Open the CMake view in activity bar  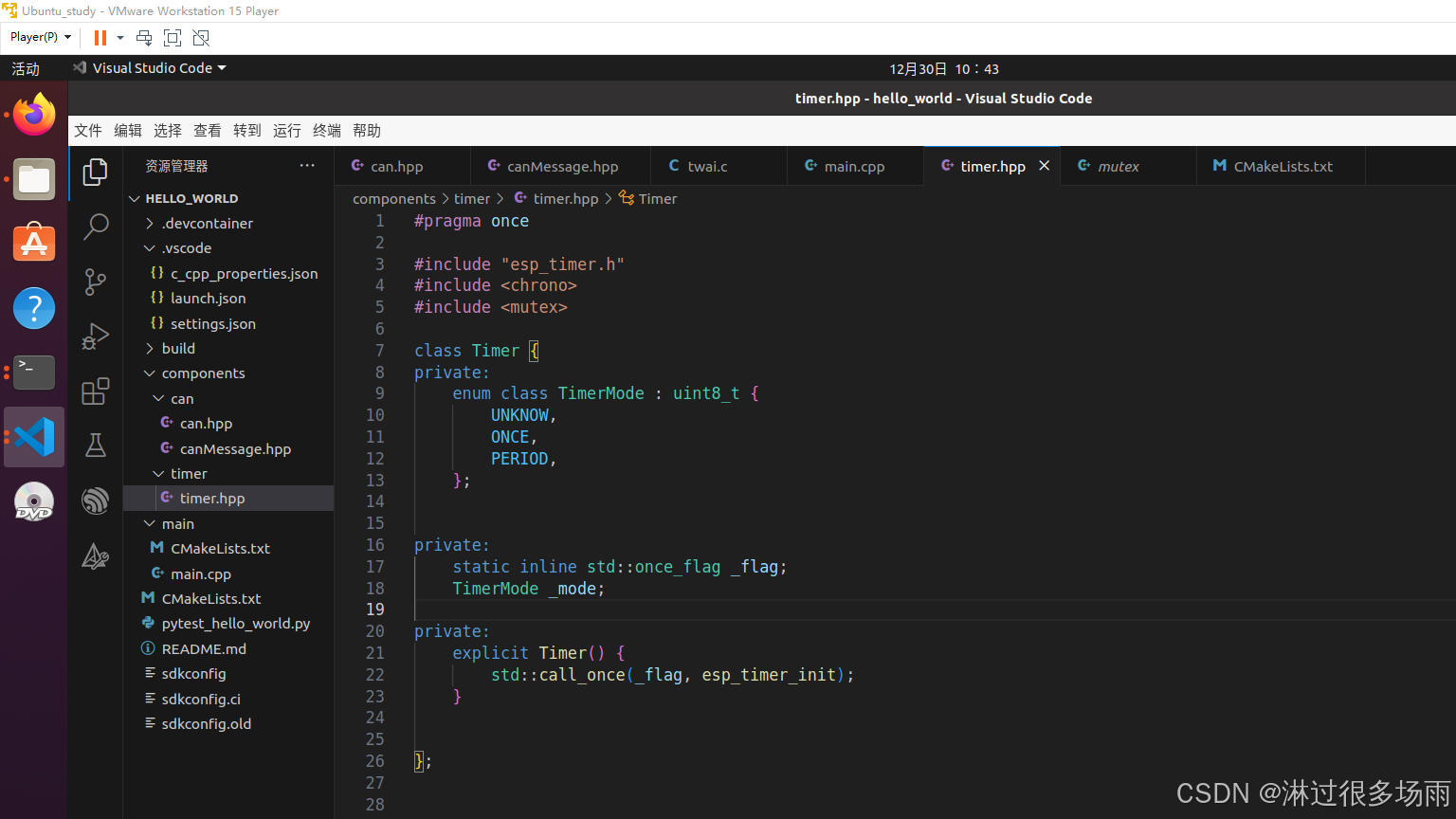96,555
